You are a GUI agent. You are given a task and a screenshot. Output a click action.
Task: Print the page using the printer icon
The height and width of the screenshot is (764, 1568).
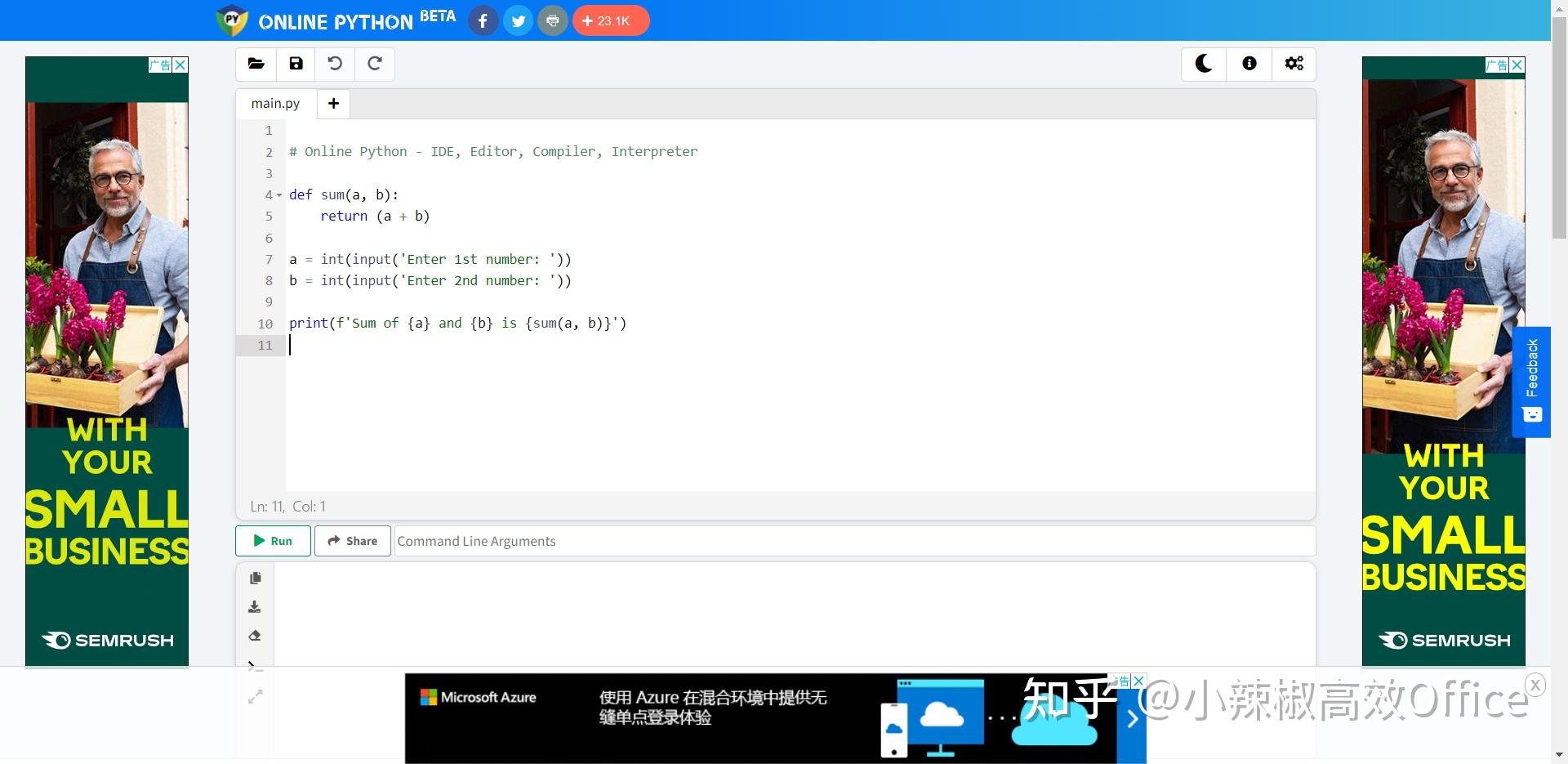pyautogui.click(x=553, y=20)
